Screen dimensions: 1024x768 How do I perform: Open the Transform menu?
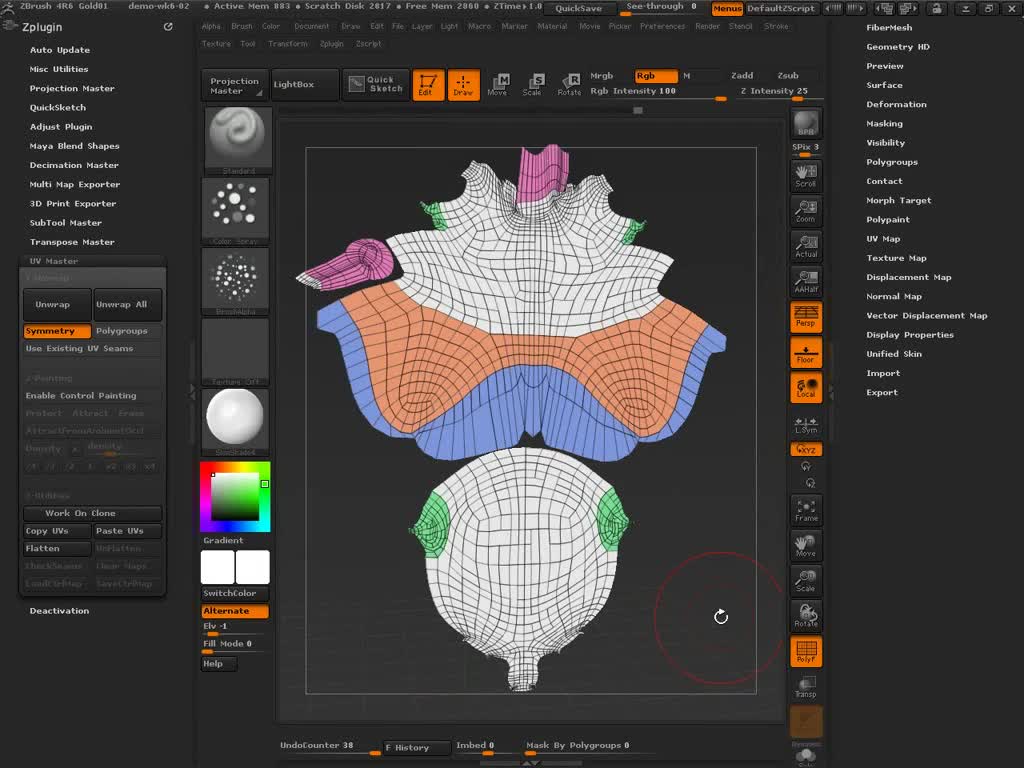(287, 44)
